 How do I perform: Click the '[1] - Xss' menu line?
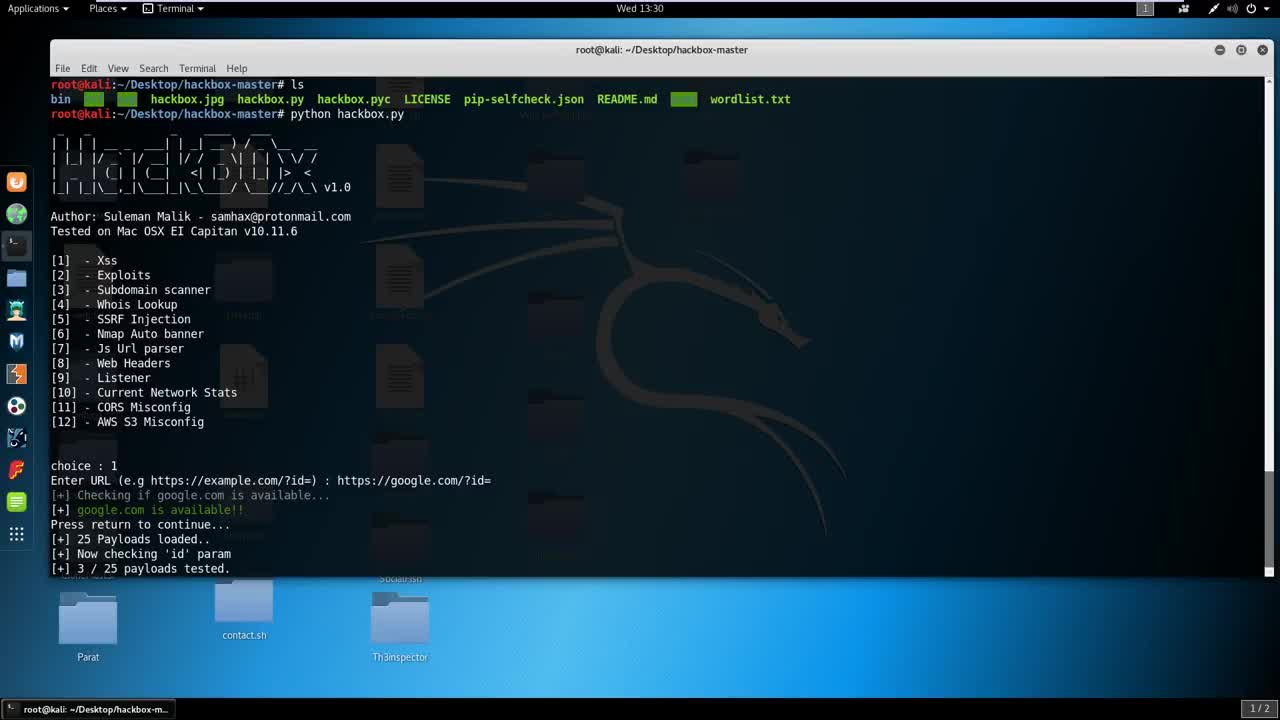[84, 260]
